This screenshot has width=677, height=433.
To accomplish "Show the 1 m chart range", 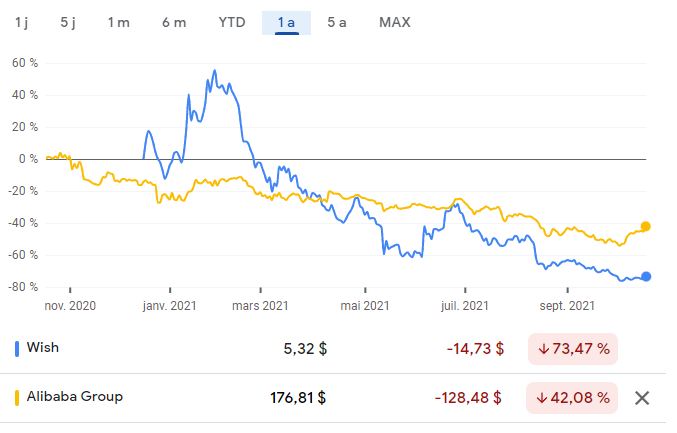I will [119, 22].
